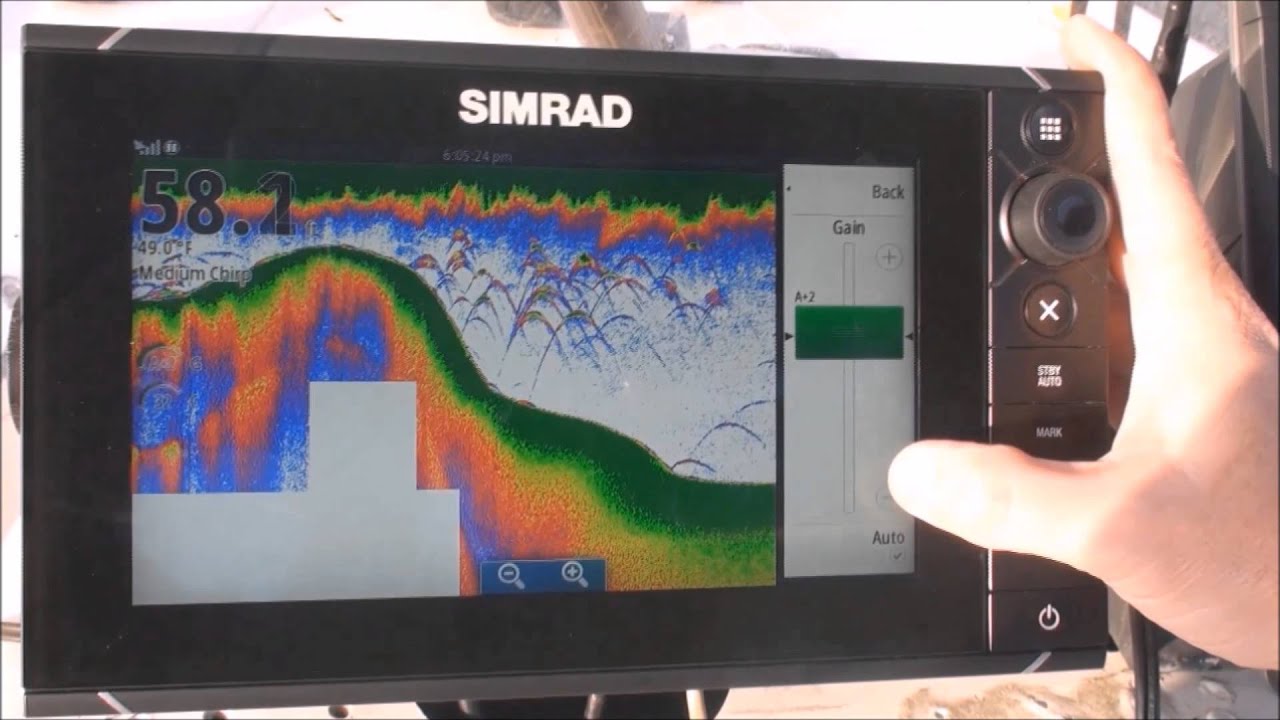
Task: Zoom out with the minus magnifier
Action: (x=512, y=575)
